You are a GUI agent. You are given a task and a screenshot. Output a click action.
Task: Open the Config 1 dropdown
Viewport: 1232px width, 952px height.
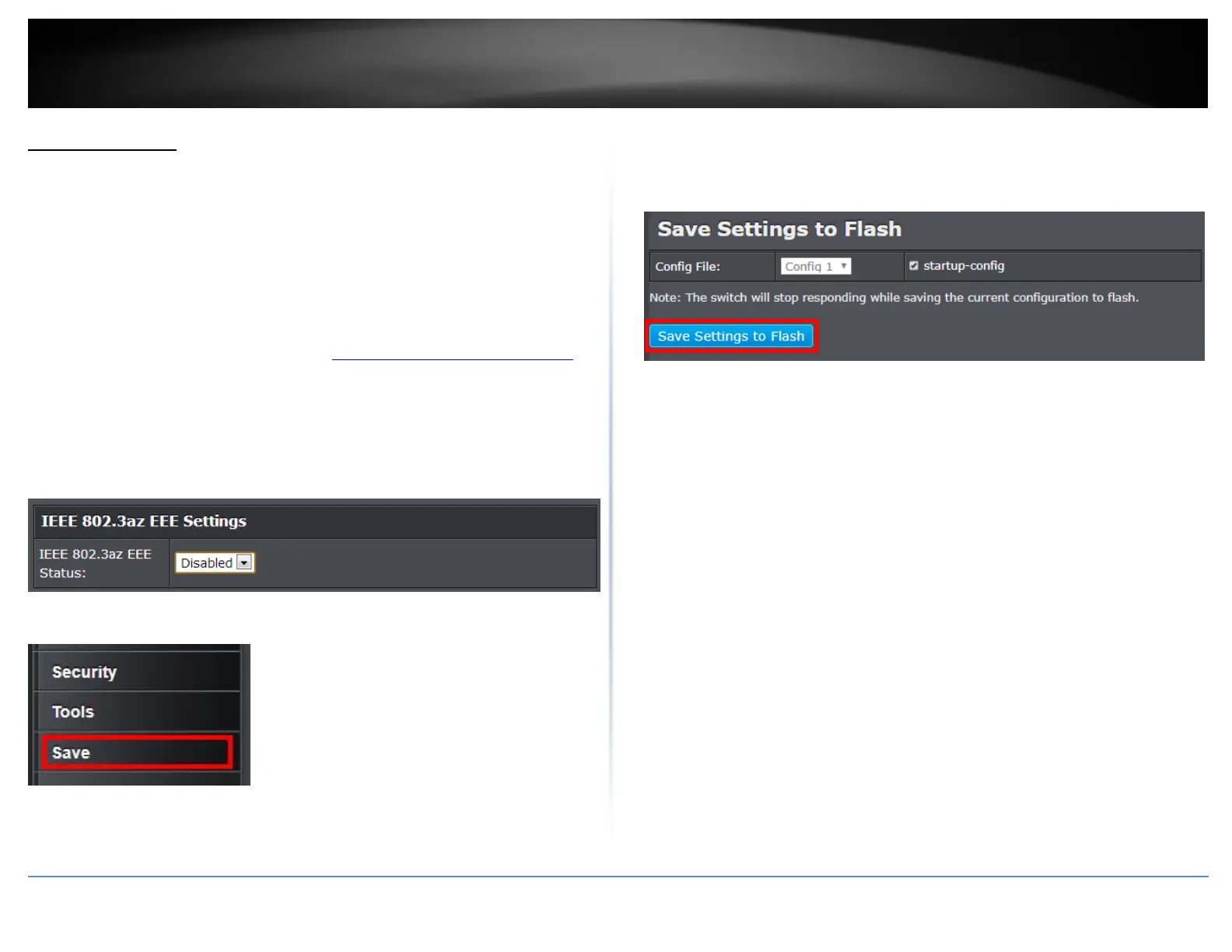pos(815,266)
